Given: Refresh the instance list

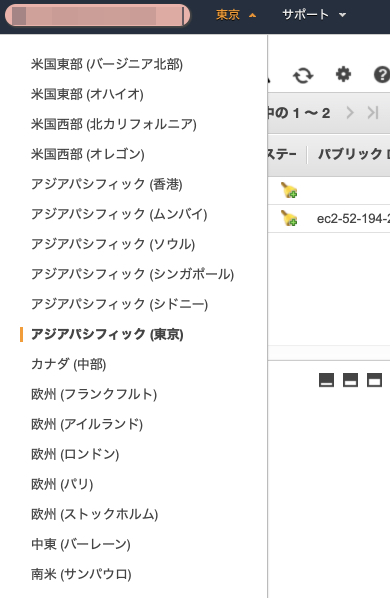Looking at the screenshot, I should click(x=303, y=75).
